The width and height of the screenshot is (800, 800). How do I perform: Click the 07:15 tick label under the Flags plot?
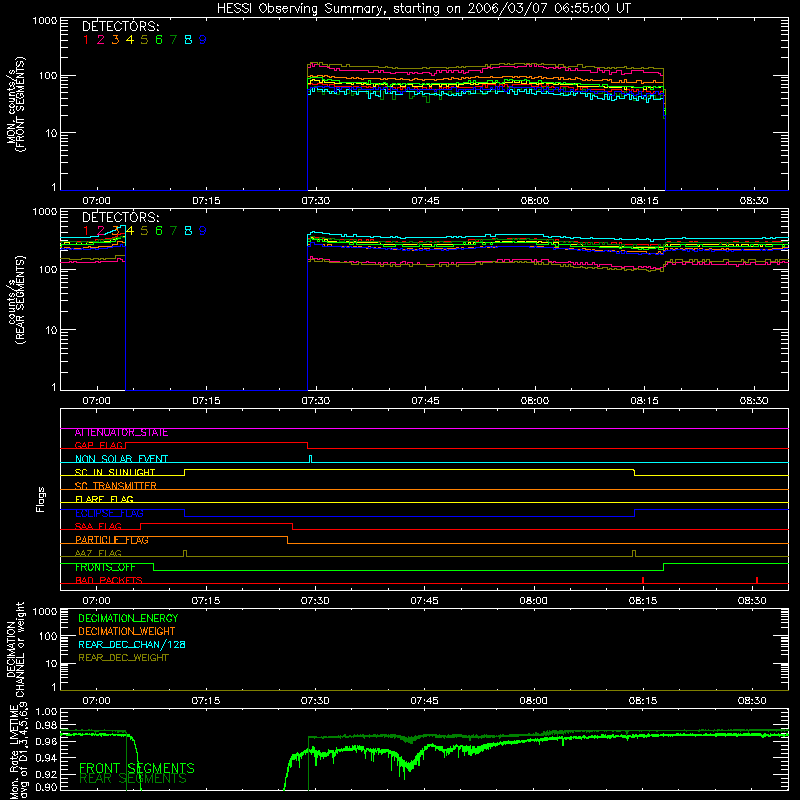206,601
